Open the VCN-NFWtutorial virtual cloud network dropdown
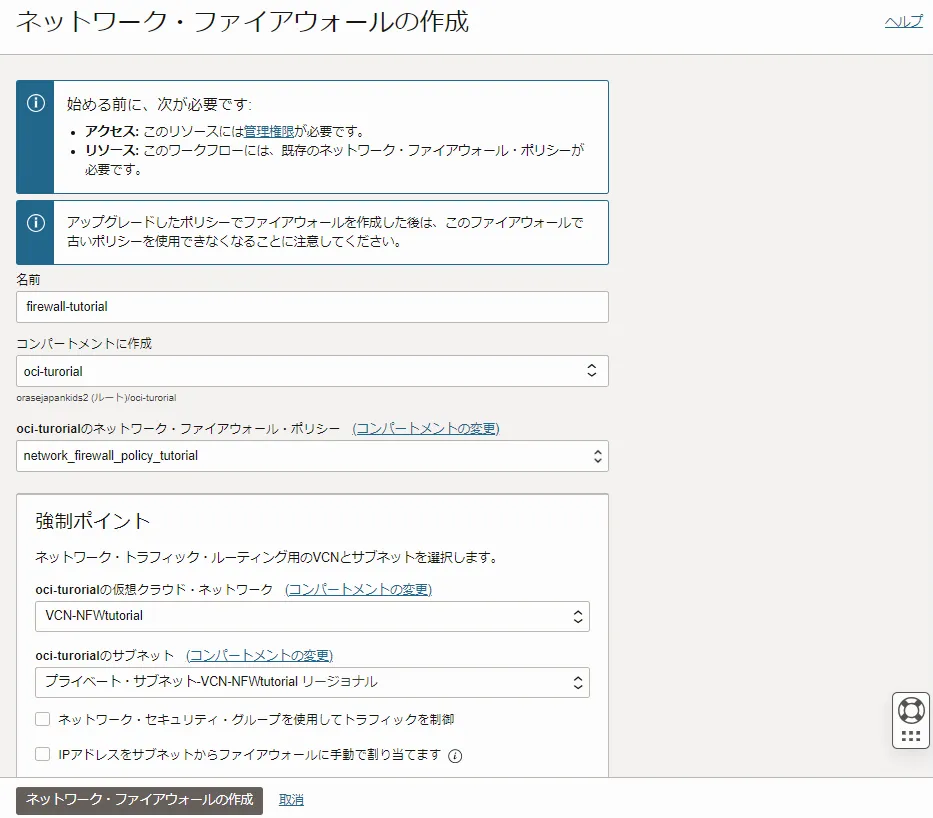 (312, 616)
